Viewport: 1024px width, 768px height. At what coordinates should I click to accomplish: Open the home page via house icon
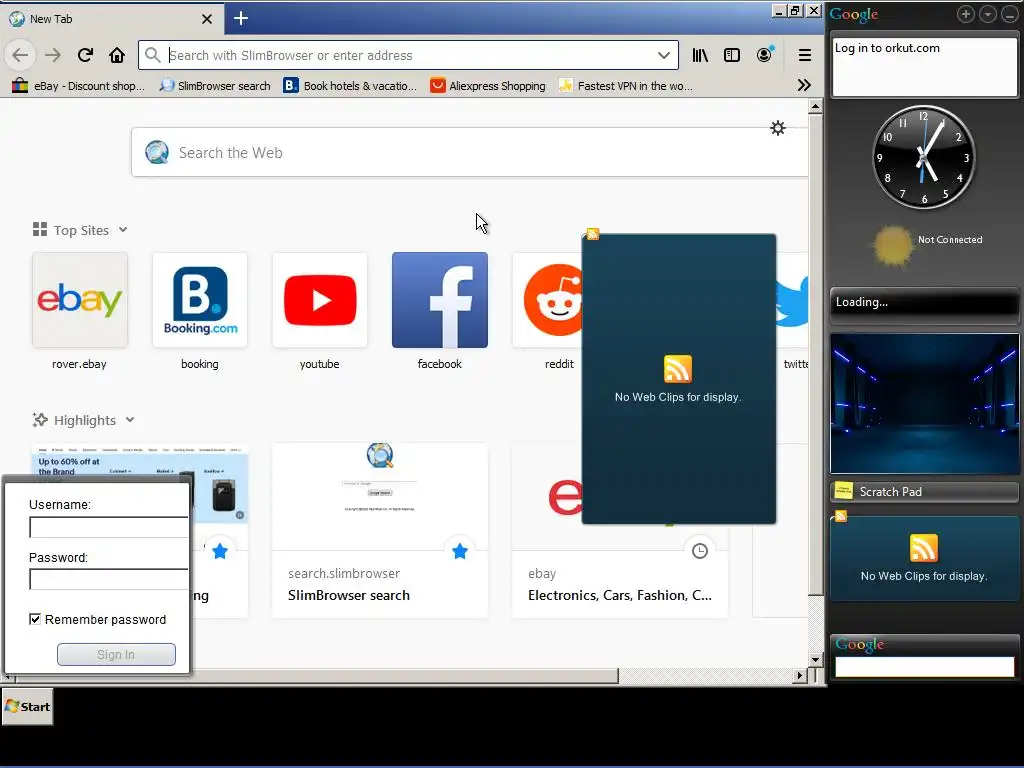[x=117, y=56]
